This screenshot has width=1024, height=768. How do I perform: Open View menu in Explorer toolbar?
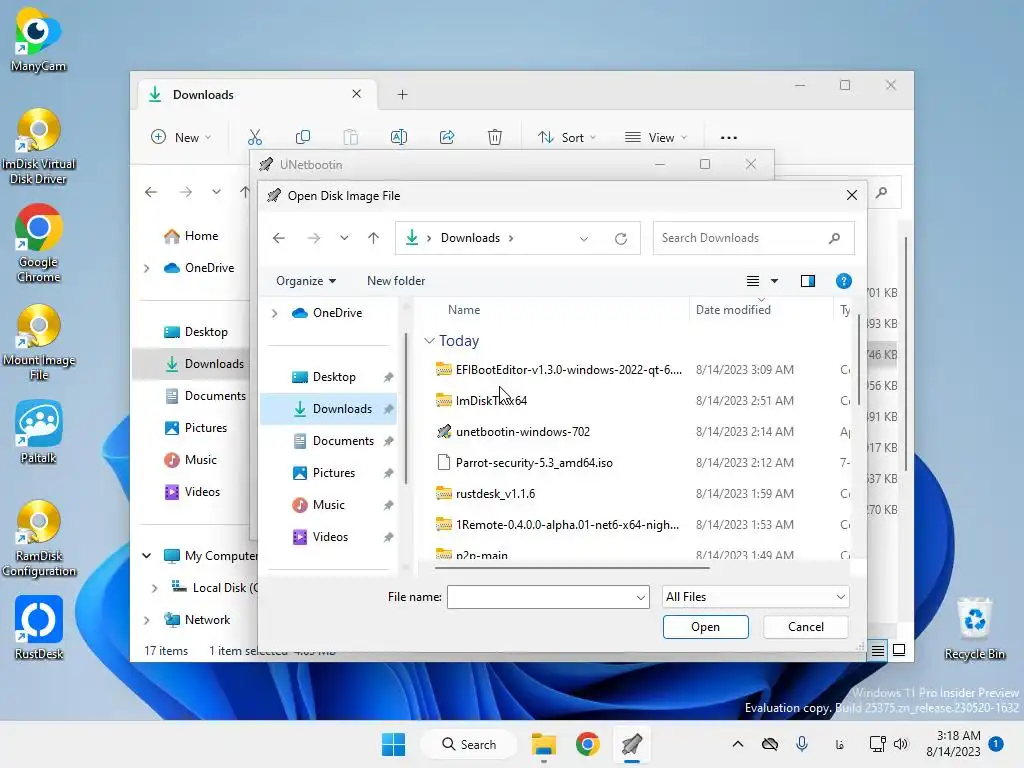pos(656,138)
